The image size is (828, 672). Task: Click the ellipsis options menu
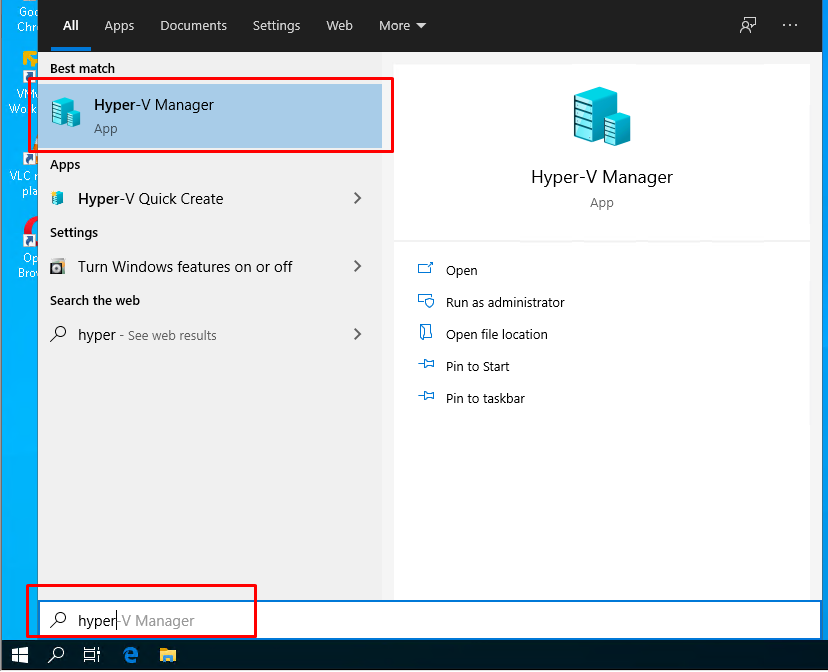789,25
